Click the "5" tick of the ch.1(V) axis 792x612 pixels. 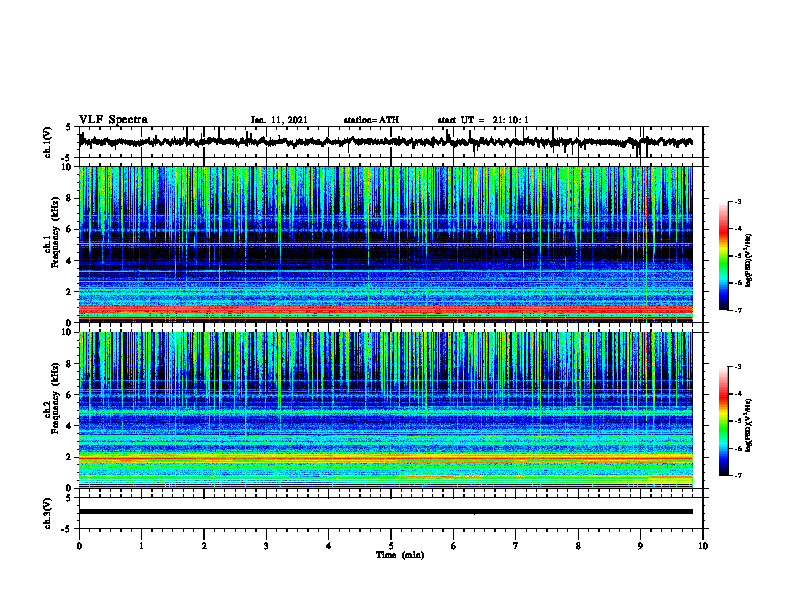click(68, 128)
